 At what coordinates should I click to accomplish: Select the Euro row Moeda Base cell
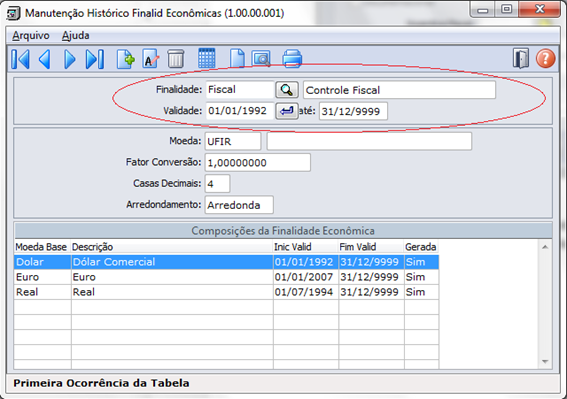(x=43, y=277)
